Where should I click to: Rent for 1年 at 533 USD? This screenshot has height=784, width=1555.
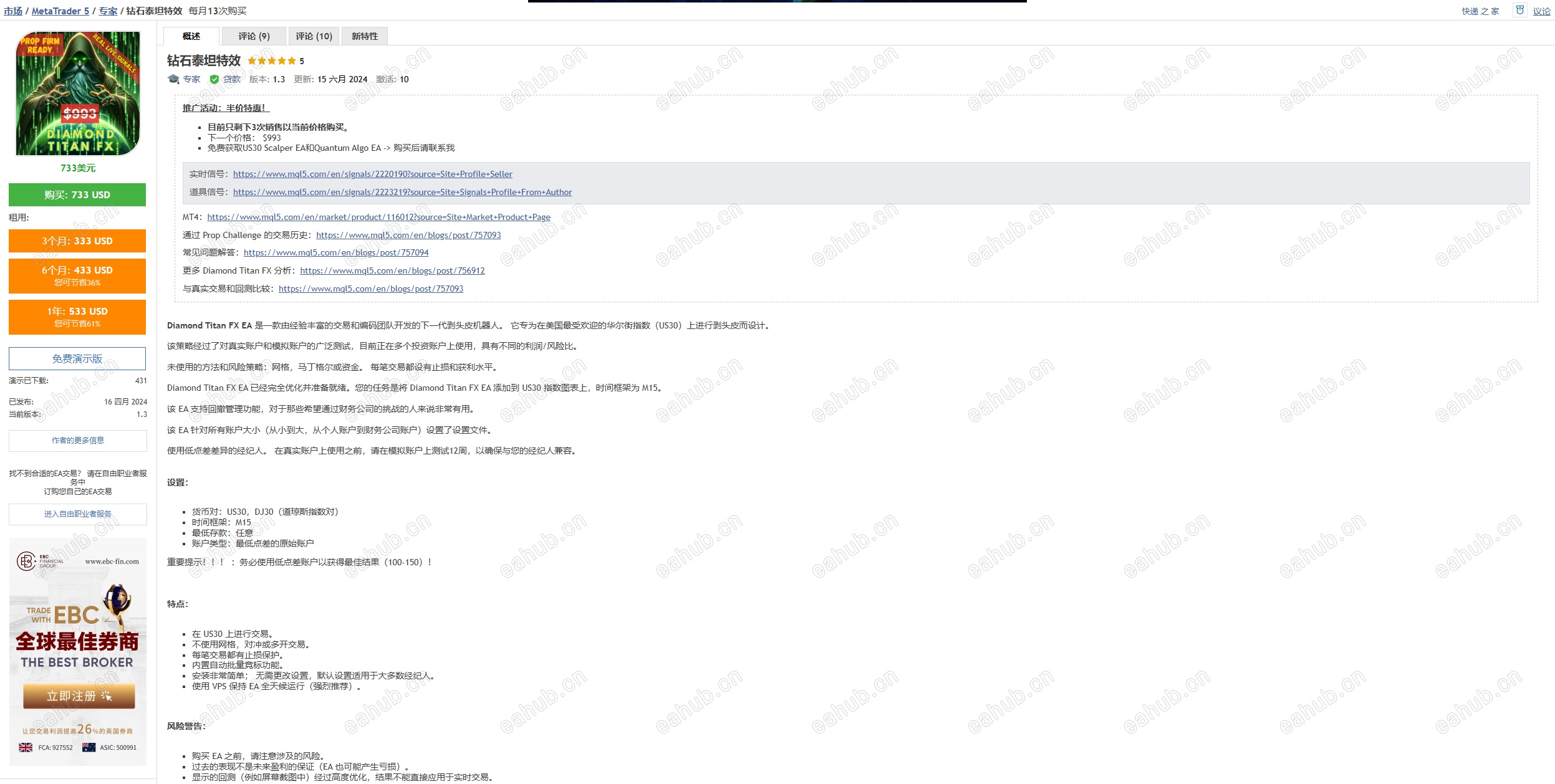coord(77,317)
